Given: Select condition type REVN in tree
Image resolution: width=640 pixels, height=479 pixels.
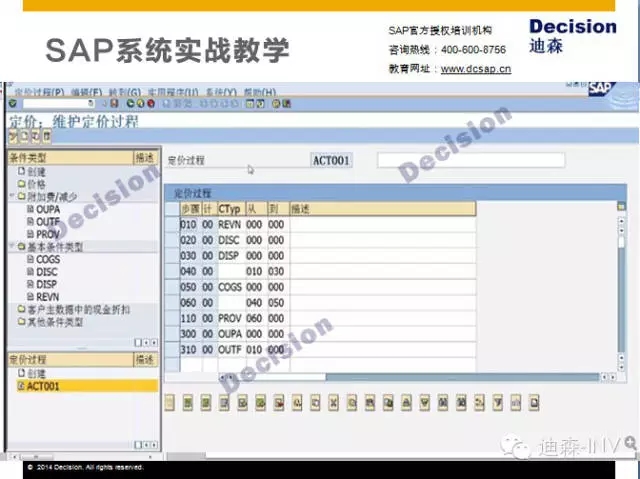Looking at the screenshot, I should (x=43, y=297).
